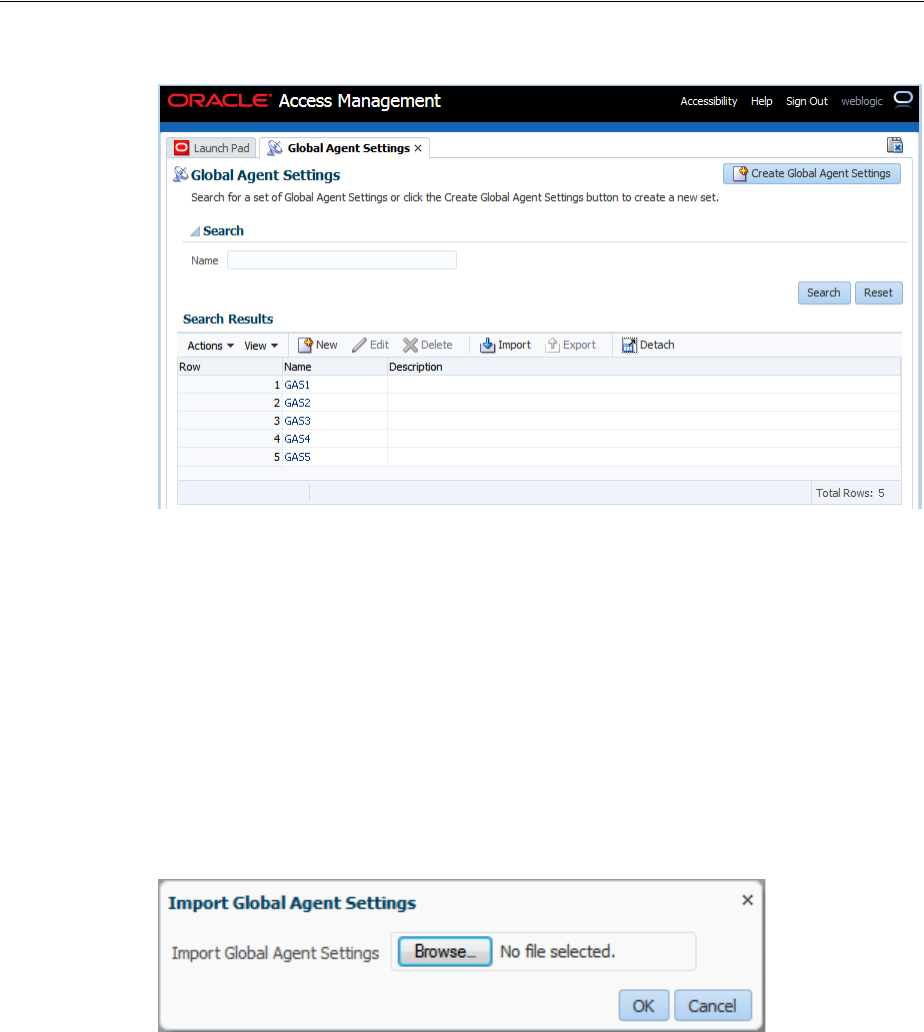Click the New icon in results toolbar
Screen dimensions: 924x1032
[305, 345]
